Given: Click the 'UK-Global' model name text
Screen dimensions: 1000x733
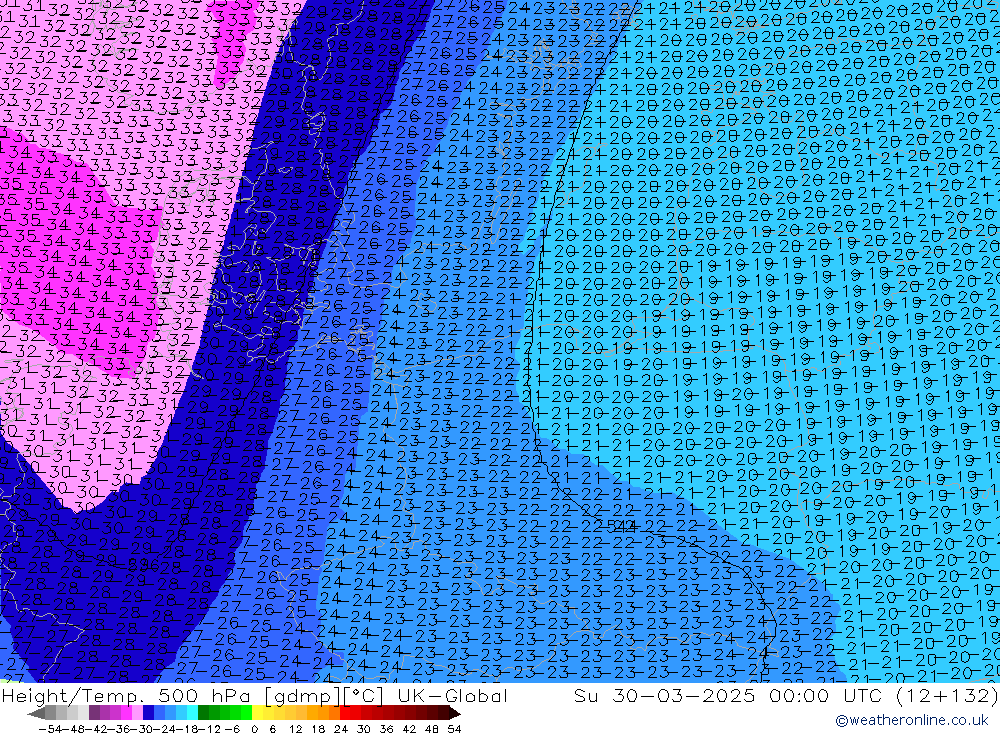Looking at the screenshot, I should pyautogui.click(x=452, y=696).
